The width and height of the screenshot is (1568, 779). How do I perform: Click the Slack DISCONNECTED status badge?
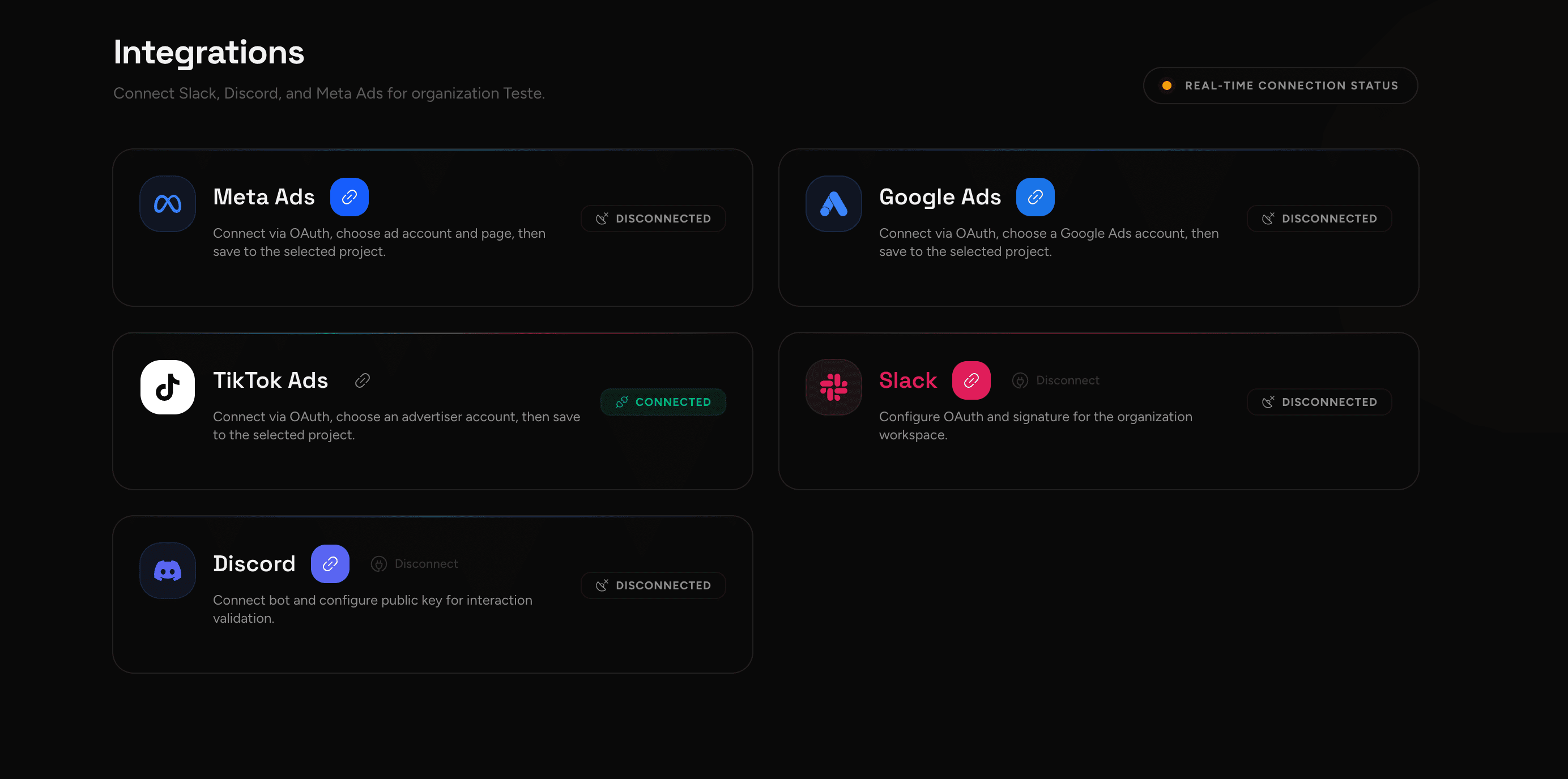coord(1319,402)
